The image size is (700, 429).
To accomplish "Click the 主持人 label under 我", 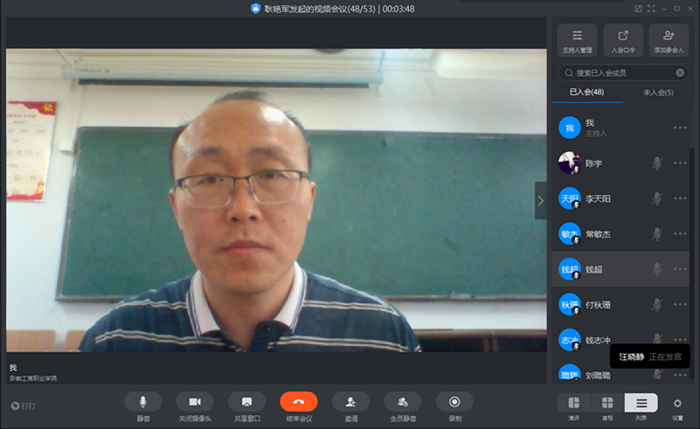I will pos(596,133).
